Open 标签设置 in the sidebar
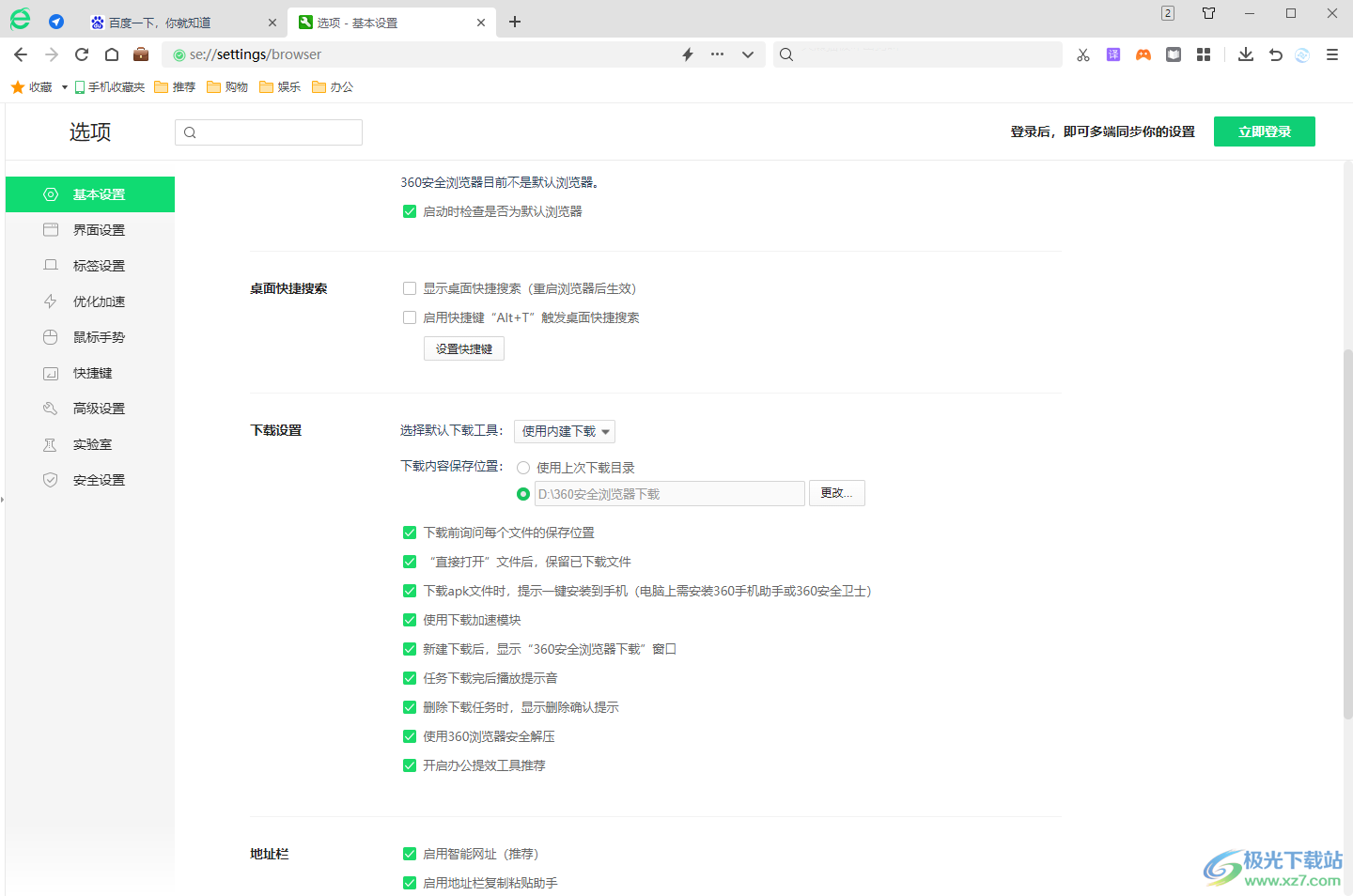The width and height of the screenshot is (1353, 896). click(x=90, y=266)
